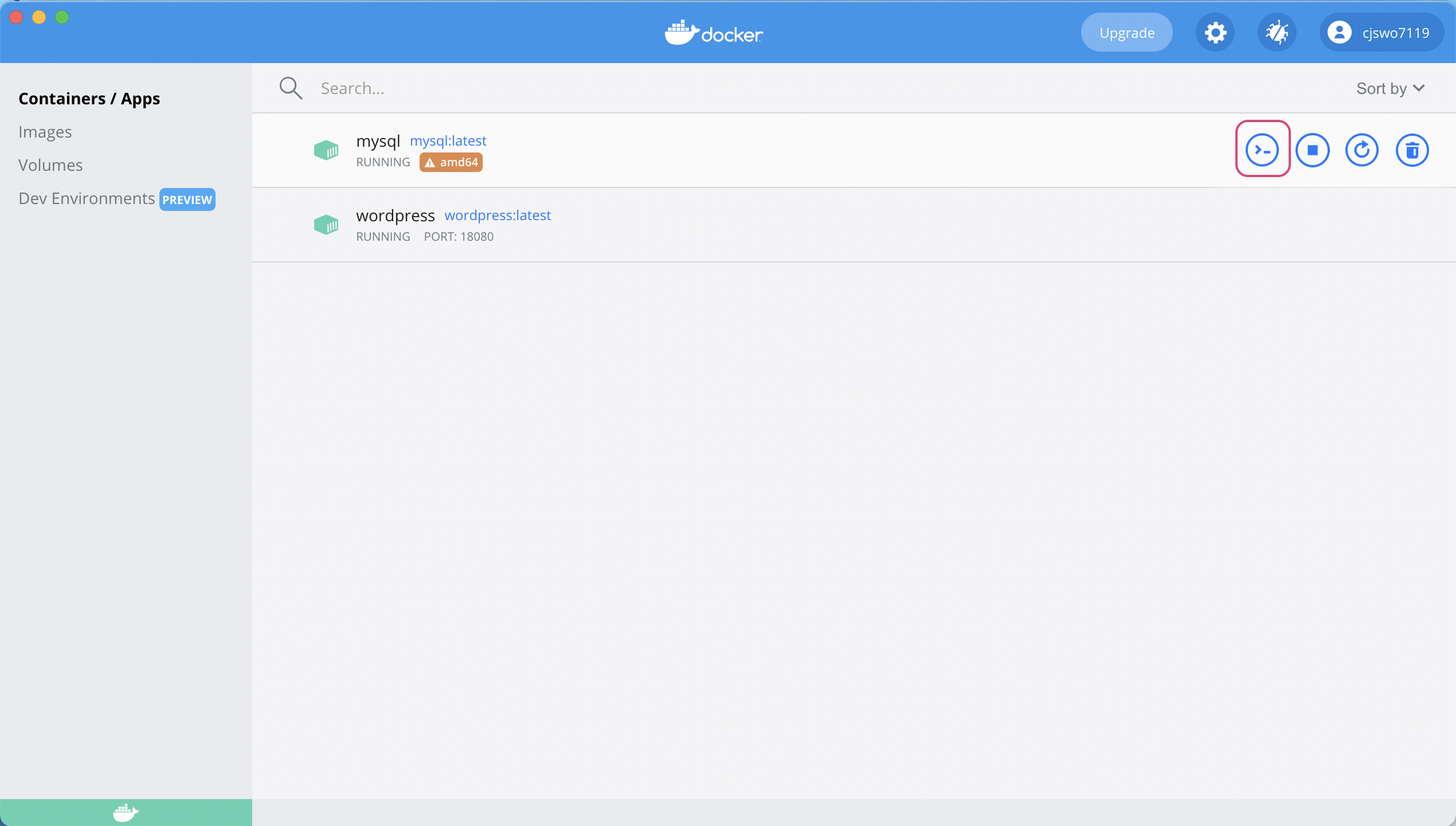Click the wordpress container cube icon
The width and height of the screenshot is (1456, 826).
326,225
